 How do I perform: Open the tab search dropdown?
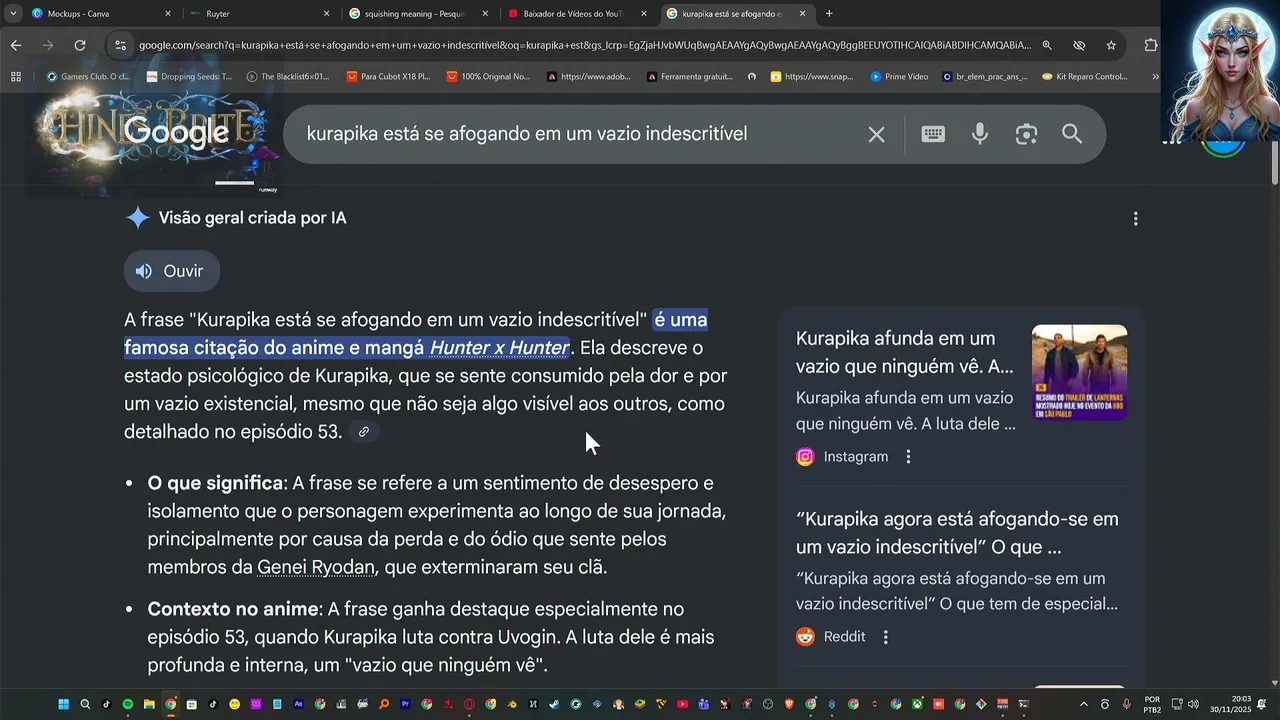pyautogui.click(x=12, y=14)
